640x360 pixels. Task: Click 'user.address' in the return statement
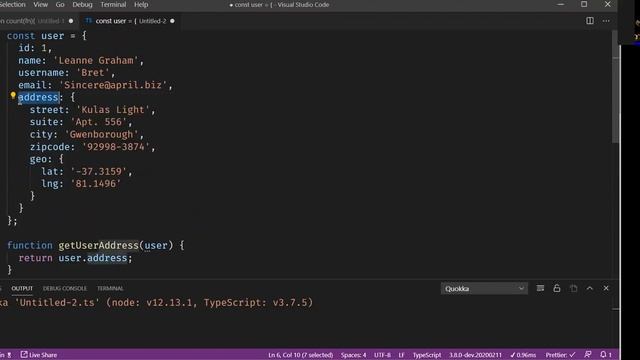pos(93,258)
